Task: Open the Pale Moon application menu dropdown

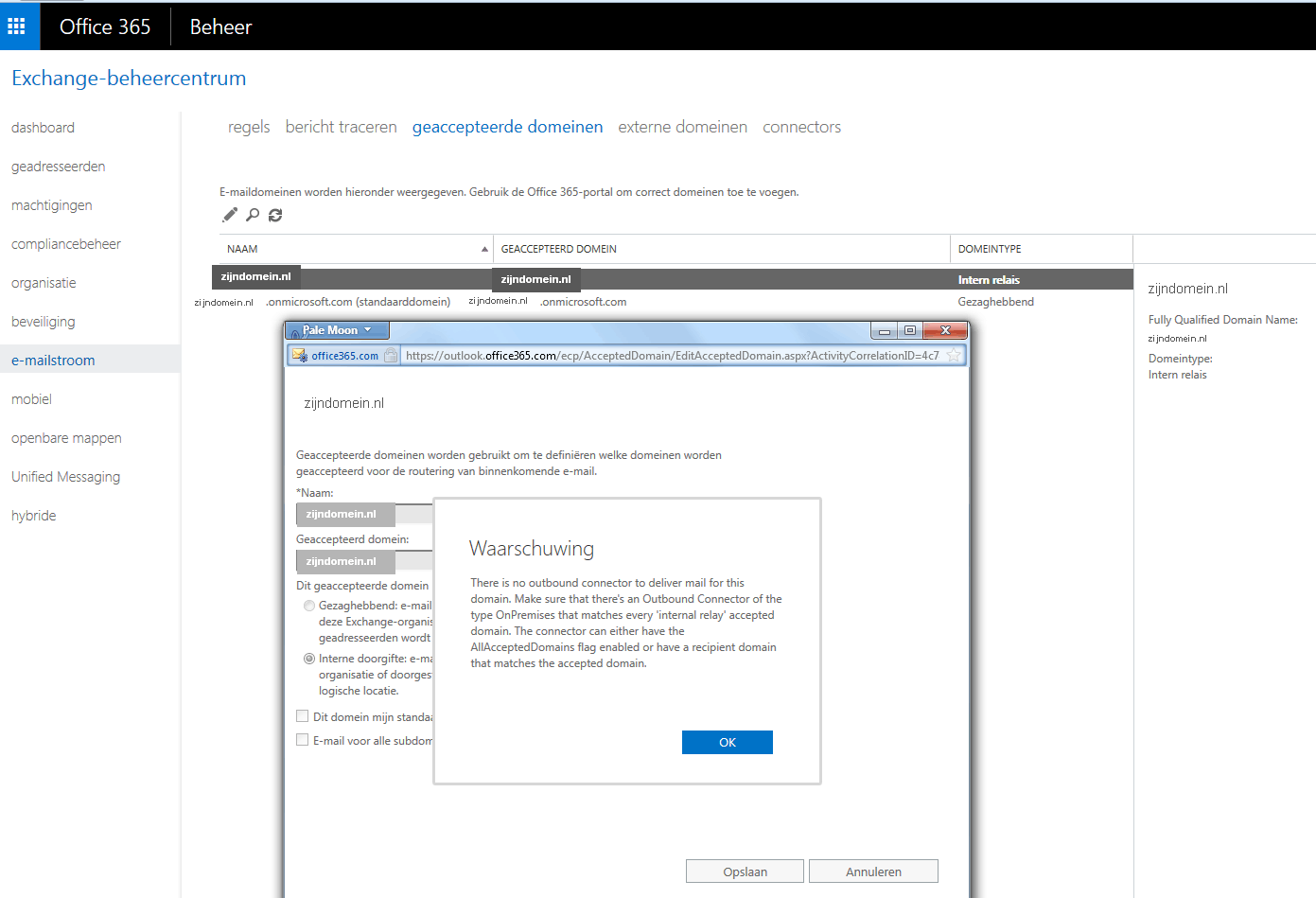Action: [x=338, y=330]
